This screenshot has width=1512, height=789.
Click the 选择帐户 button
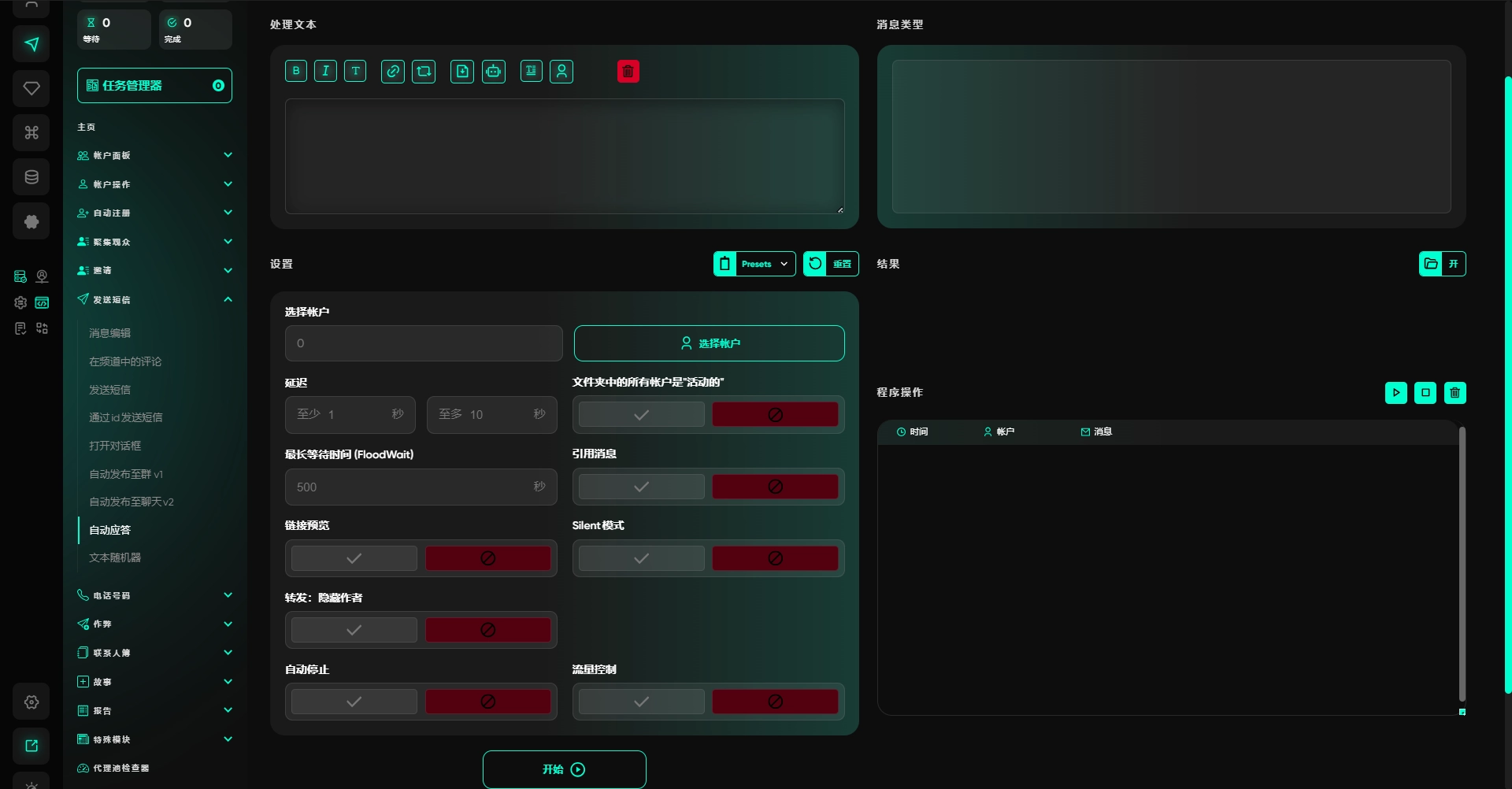click(710, 343)
